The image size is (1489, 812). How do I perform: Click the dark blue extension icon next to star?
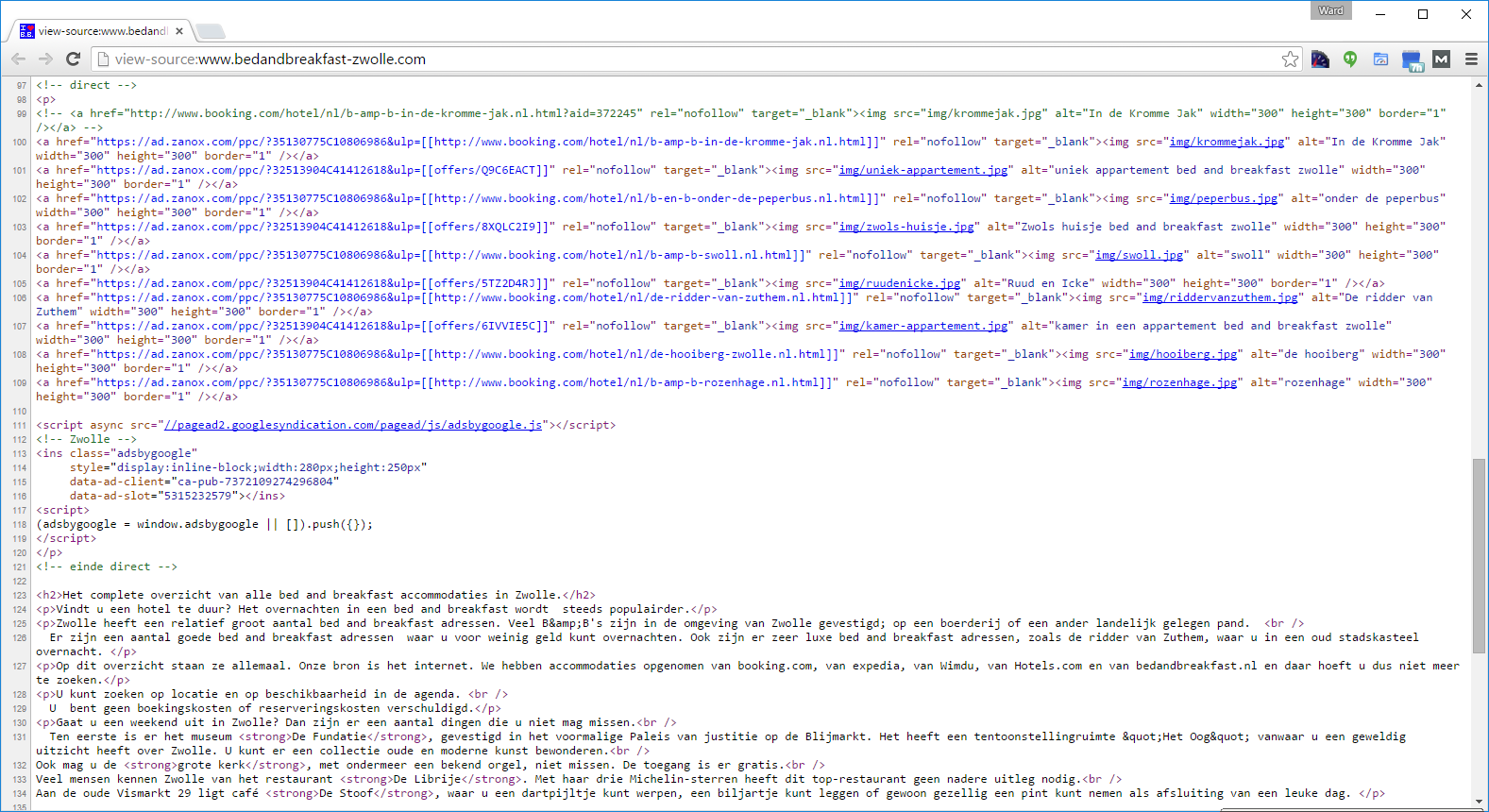pos(1320,59)
